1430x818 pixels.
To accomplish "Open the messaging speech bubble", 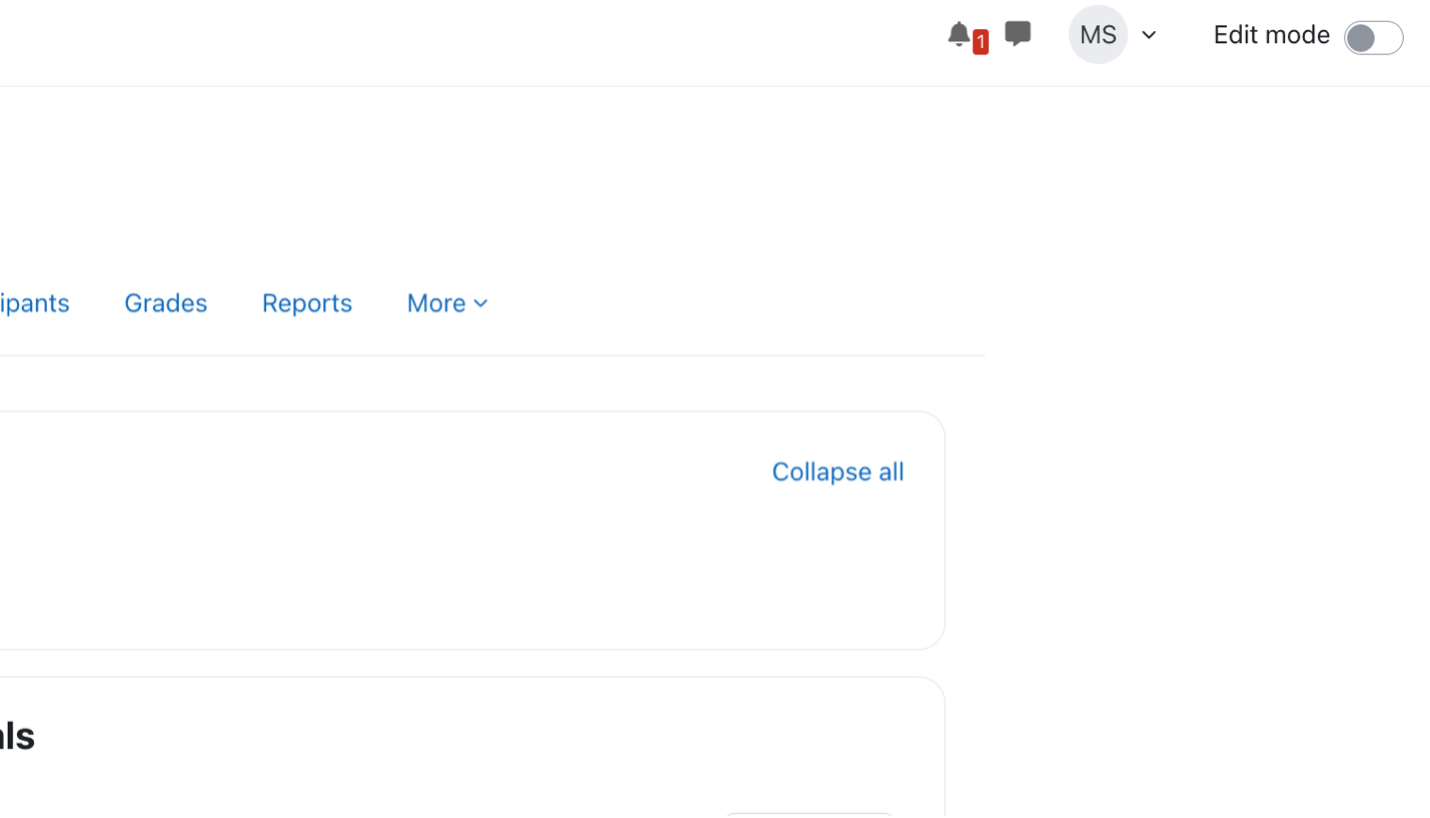I will coord(1017,35).
